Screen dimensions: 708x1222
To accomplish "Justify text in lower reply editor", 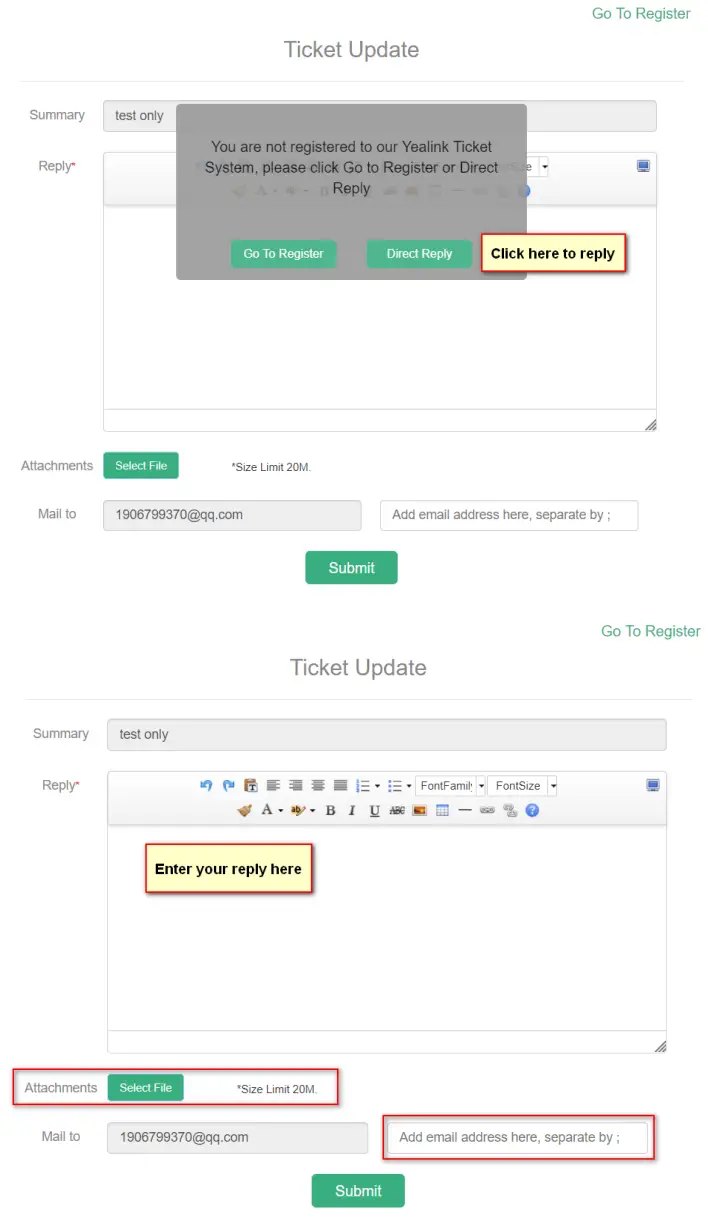I will click(340, 786).
